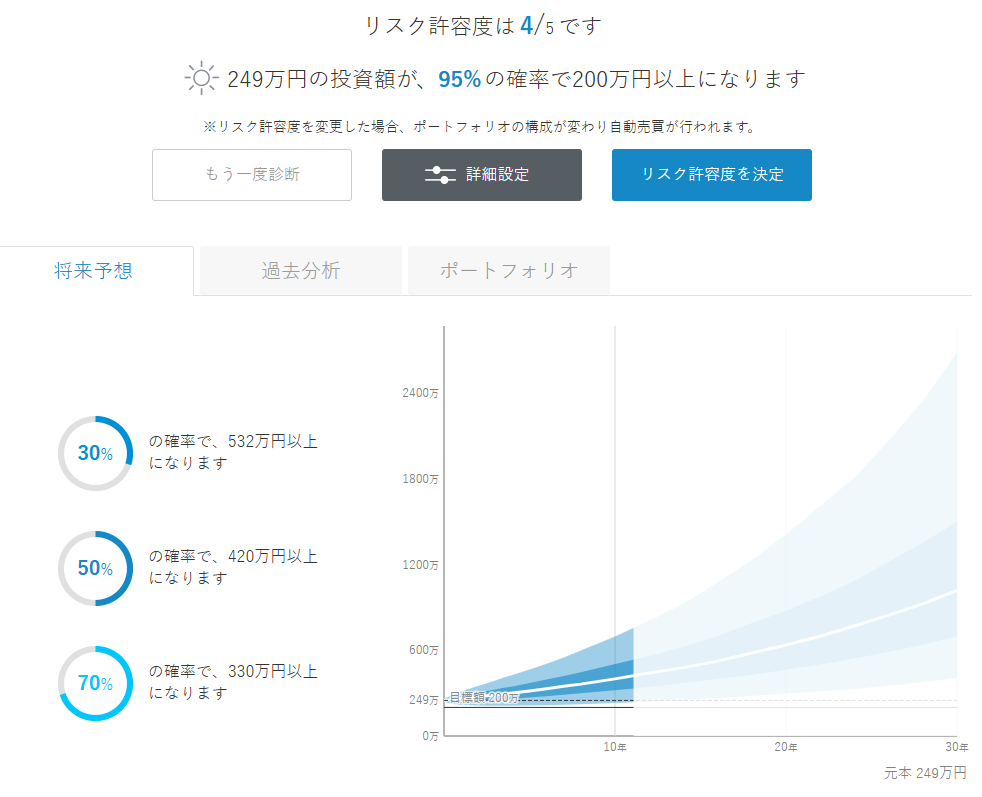Viewport: 982px width, 797px height.
Task: Select the 将来予想 tab
Action: click(x=95, y=270)
